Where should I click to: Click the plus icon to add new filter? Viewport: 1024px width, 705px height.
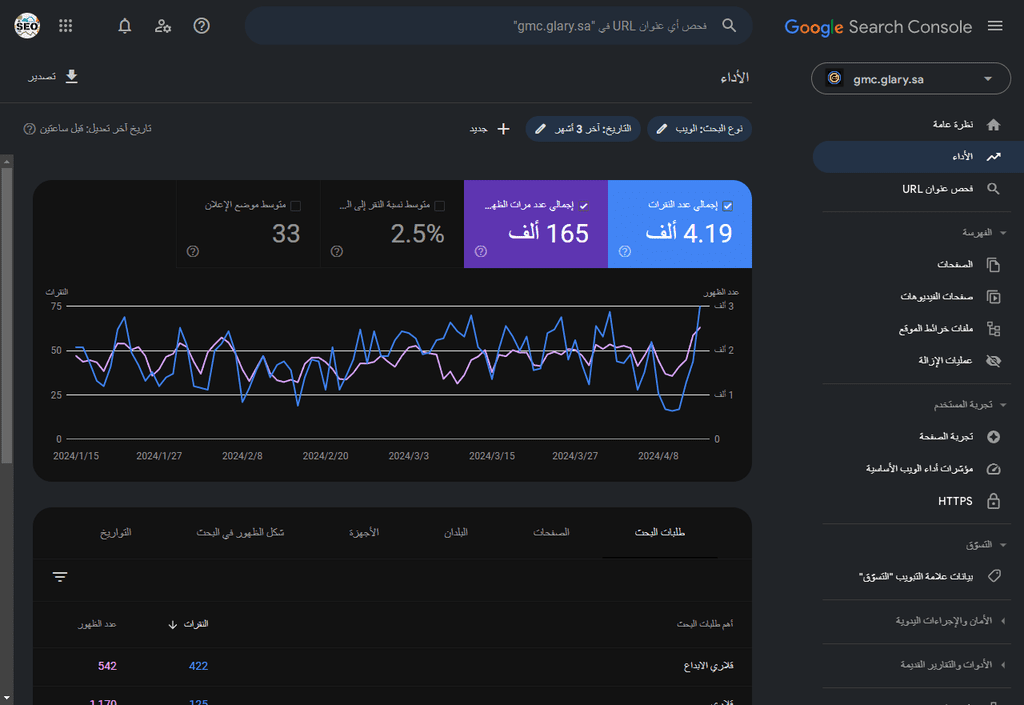(503, 129)
